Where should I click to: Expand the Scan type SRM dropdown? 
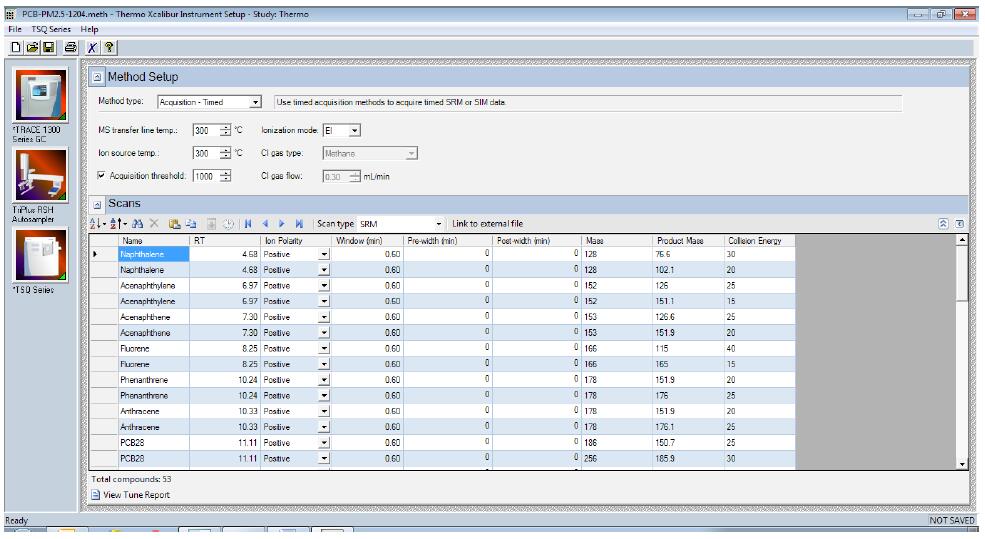[x=439, y=224]
